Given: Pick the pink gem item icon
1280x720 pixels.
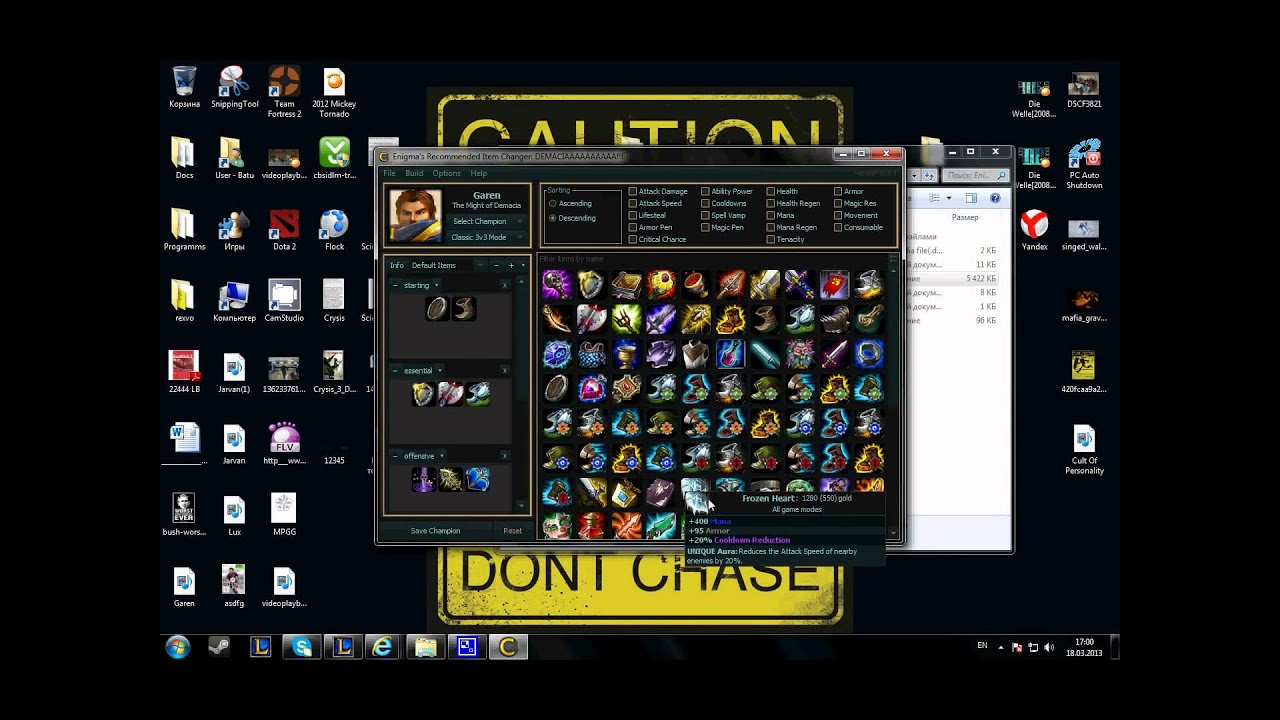Looking at the screenshot, I should (x=591, y=388).
